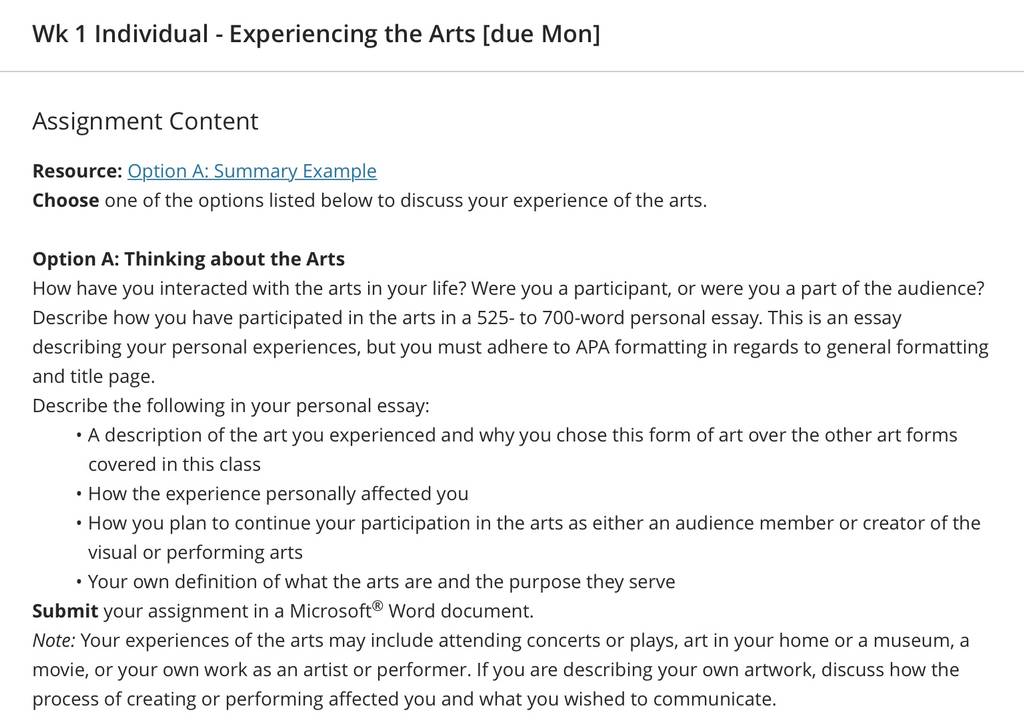Image resolution: width=1024 pixels, height=720 pixels.
Task: Click the 'Option A: Thinking about the Arts' heading
Action: [188, 259]
